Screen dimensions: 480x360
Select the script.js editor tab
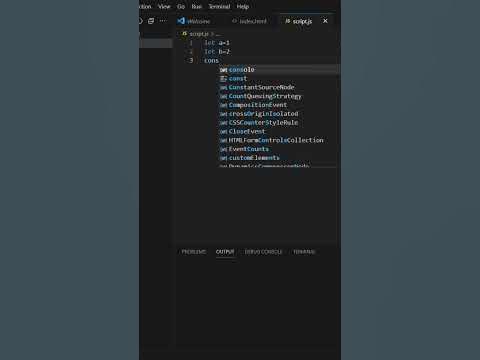point(302,21)
